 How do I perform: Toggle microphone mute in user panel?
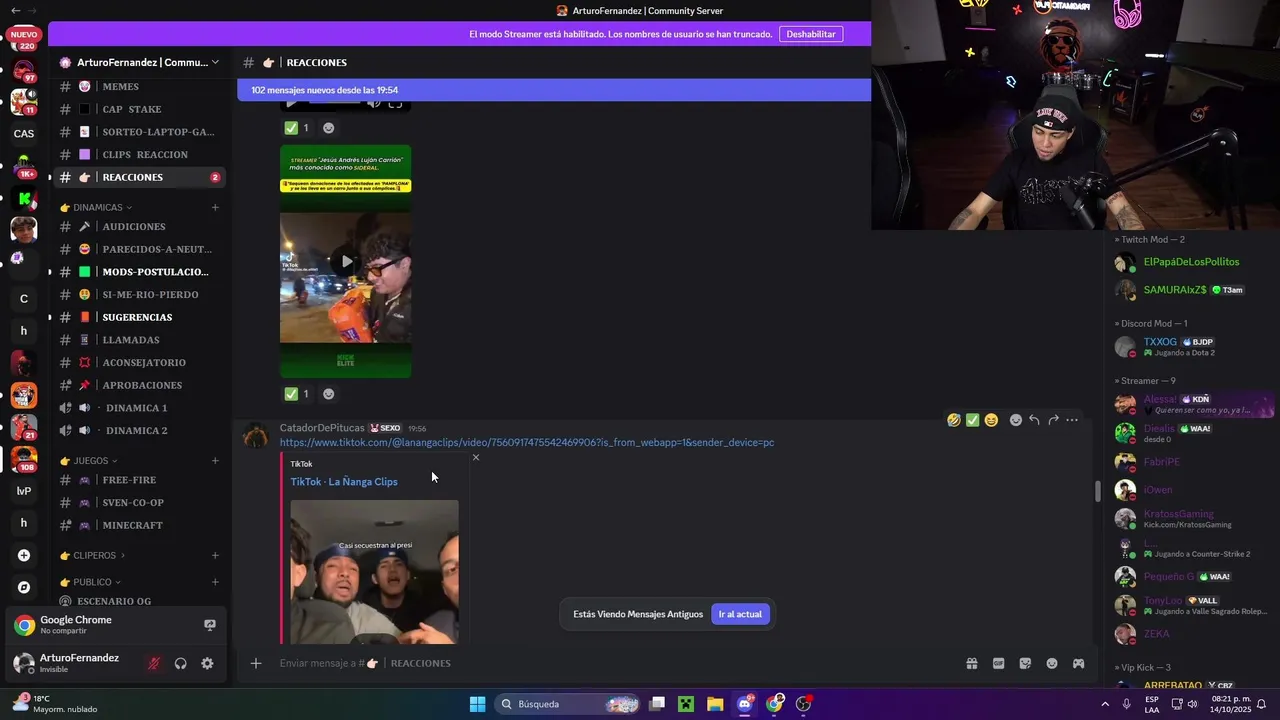(x=154, y=663)
